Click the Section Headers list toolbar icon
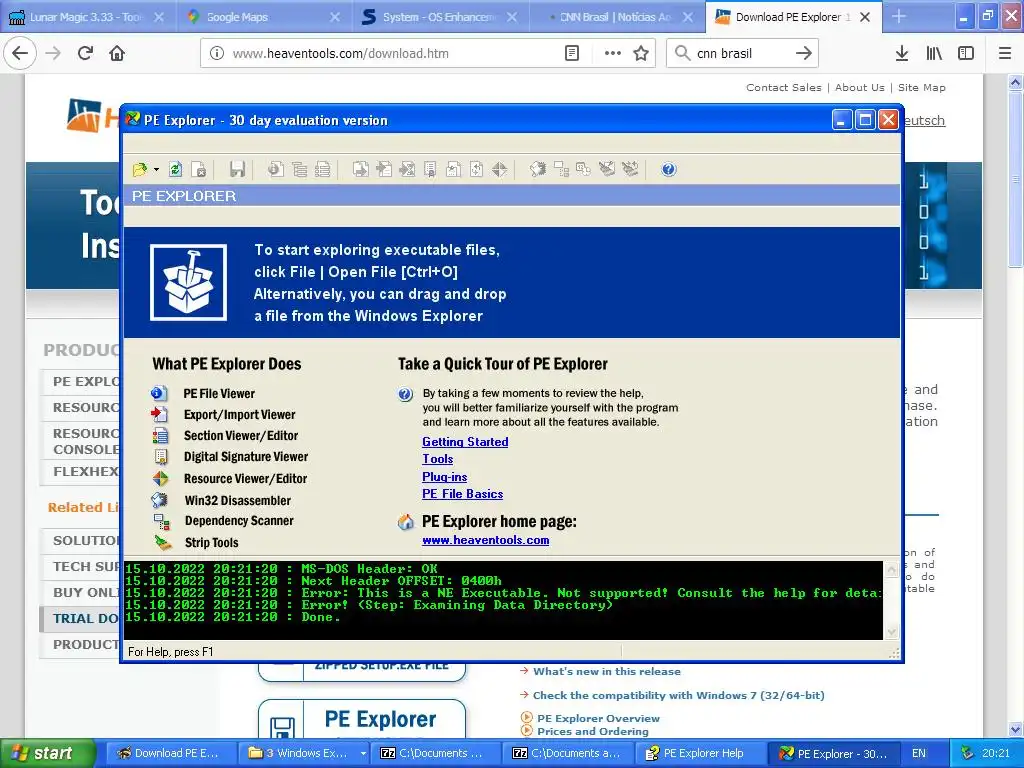This screenshot has width=1024, height=768. point(323,170)
